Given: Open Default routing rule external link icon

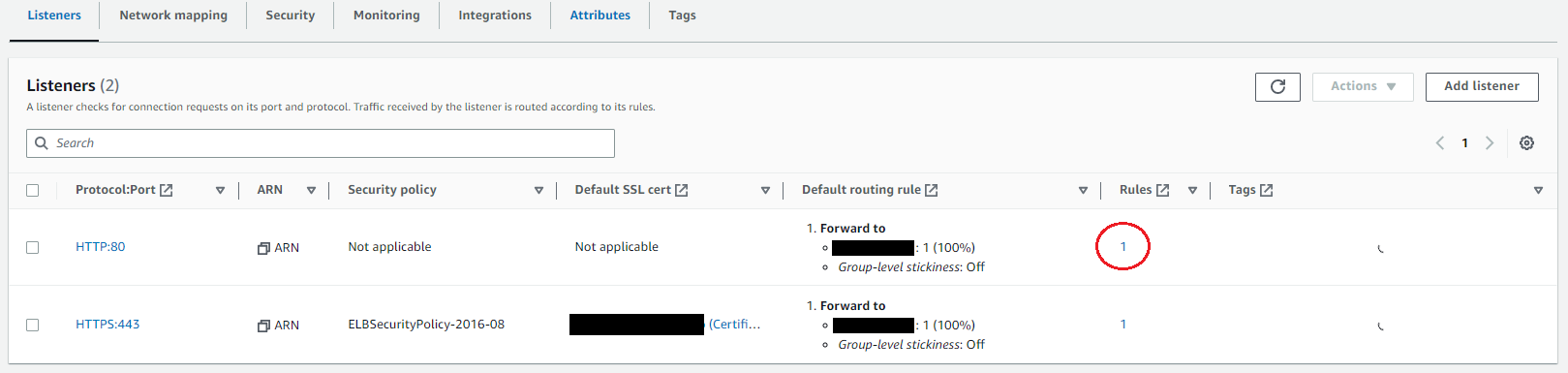Looking at the screenshot, I should pyautogui.click(x=932, y=190).
